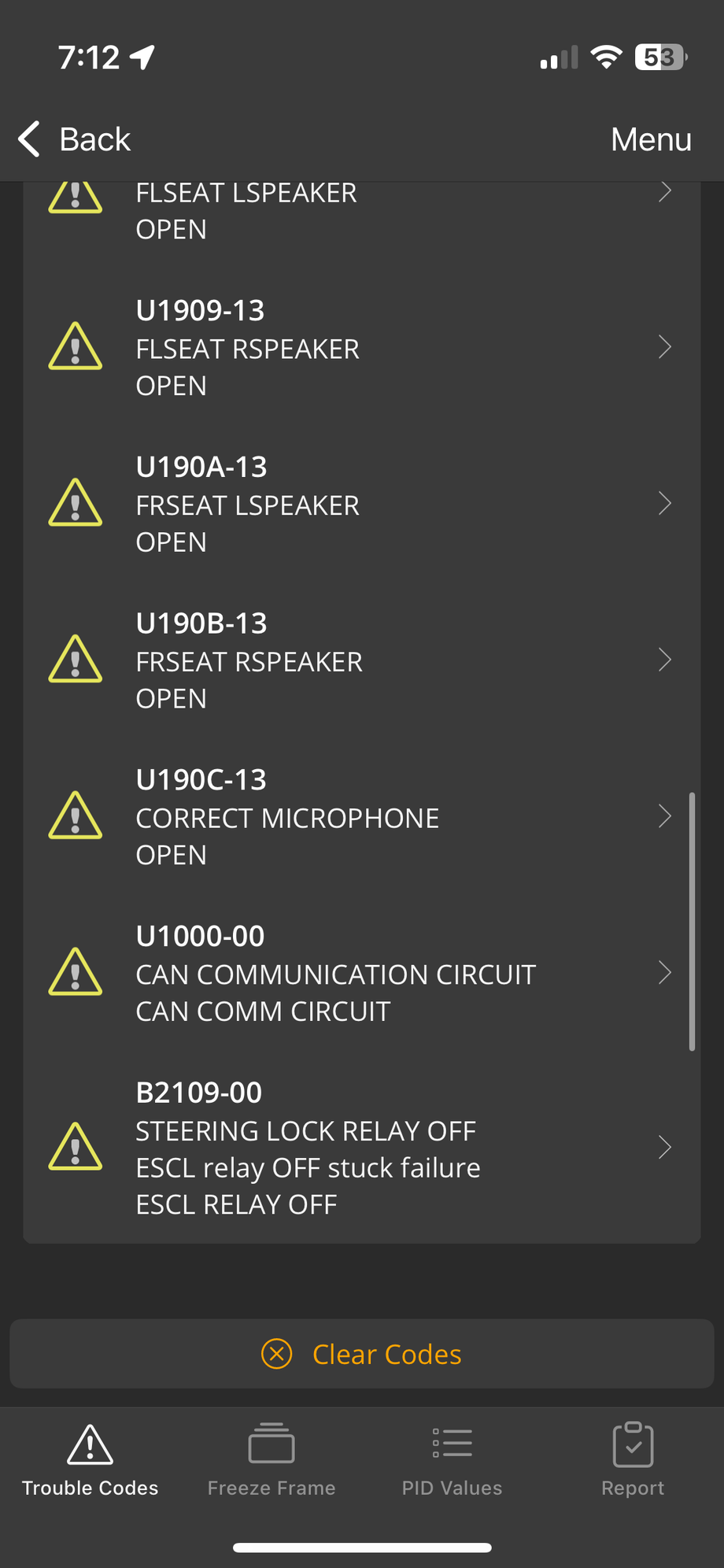Tap the warning triangle for U190B-13
Screen dimensions: 724x1568
coord(76,660)
